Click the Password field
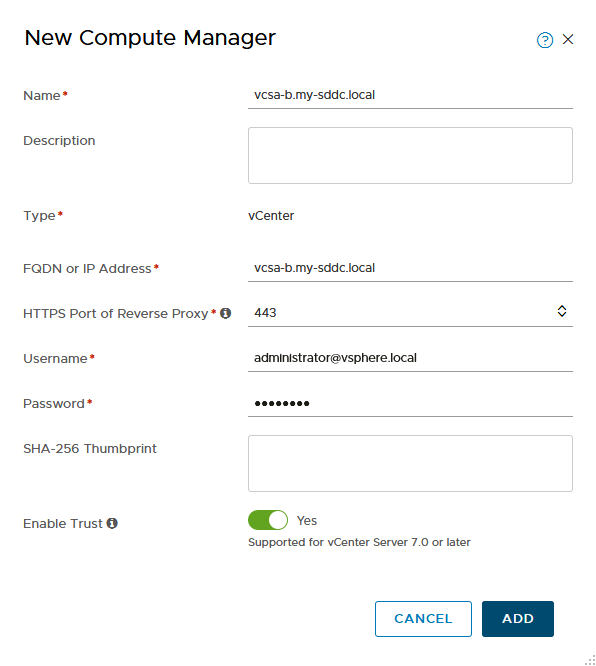Screen dimensions: 596x666 pos(410,403)
